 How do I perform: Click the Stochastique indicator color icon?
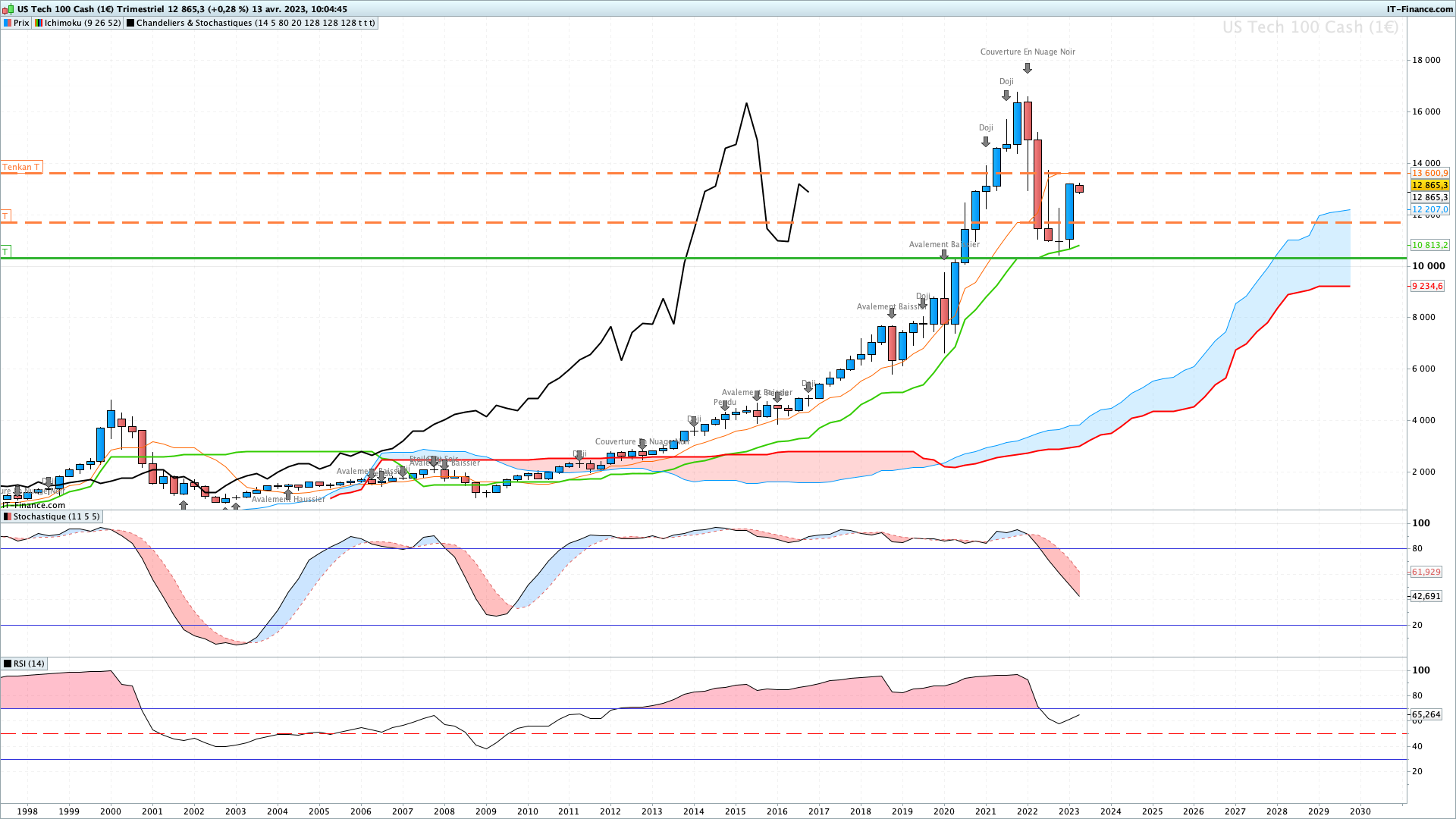[8, 516]
